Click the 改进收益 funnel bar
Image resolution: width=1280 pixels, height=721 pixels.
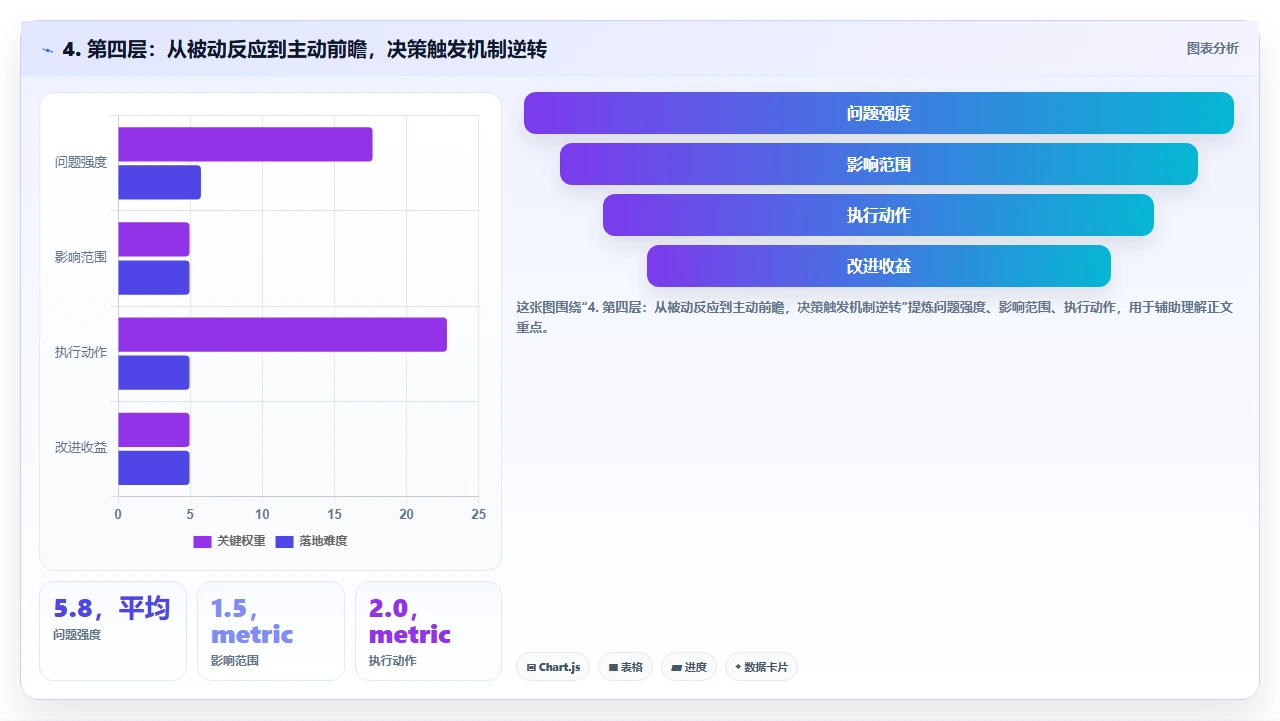point(879,266)
